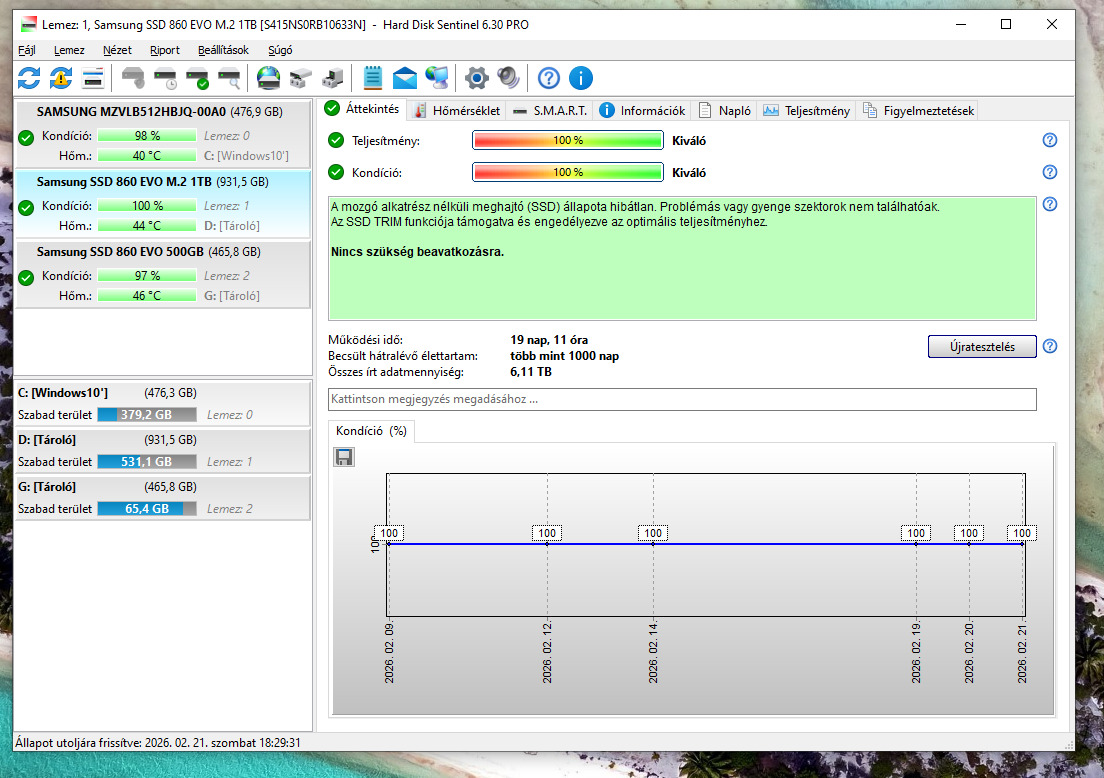Click the Újratesztelés button
The width and height of the screenshot is (1104, 778).
pyautogui.click(x=981, y=346)
